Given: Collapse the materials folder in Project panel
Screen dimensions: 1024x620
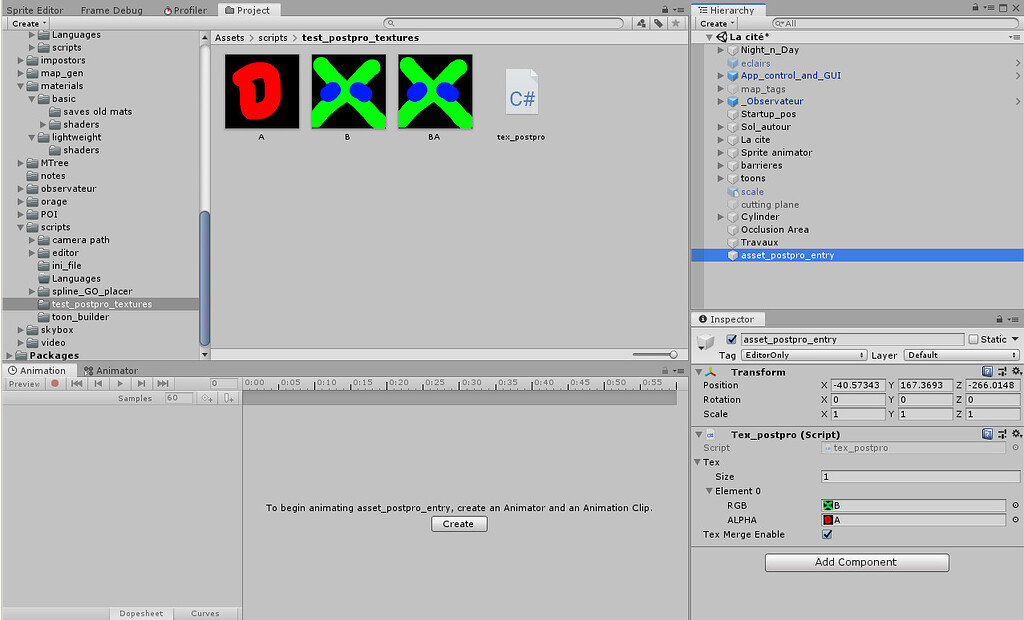Looking at the screenshot, I should click(x=22, y=86).
